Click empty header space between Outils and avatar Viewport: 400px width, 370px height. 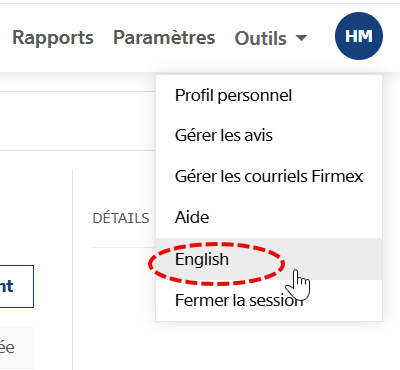pos(321,37)
